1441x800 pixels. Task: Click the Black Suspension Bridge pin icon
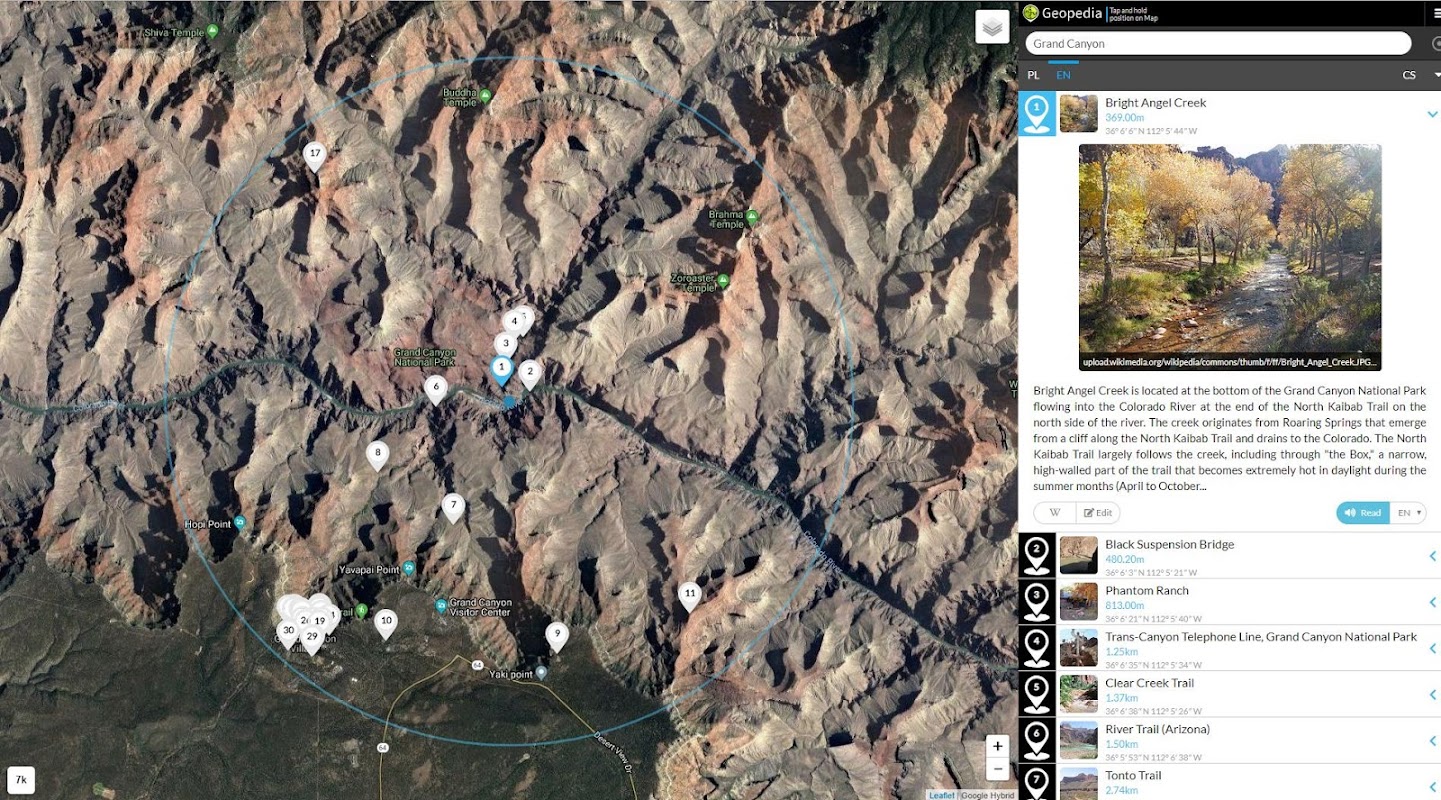click(1037, 555)
